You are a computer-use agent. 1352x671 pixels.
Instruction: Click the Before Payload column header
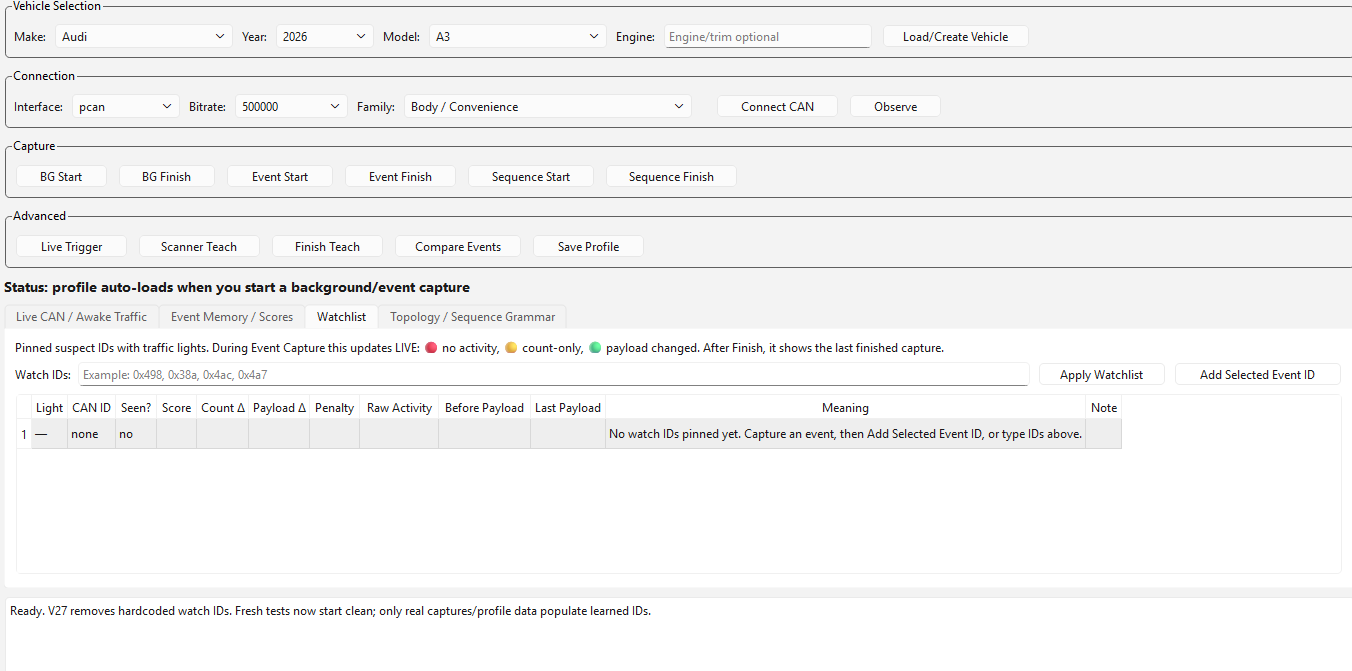click(x=484, y=408)
